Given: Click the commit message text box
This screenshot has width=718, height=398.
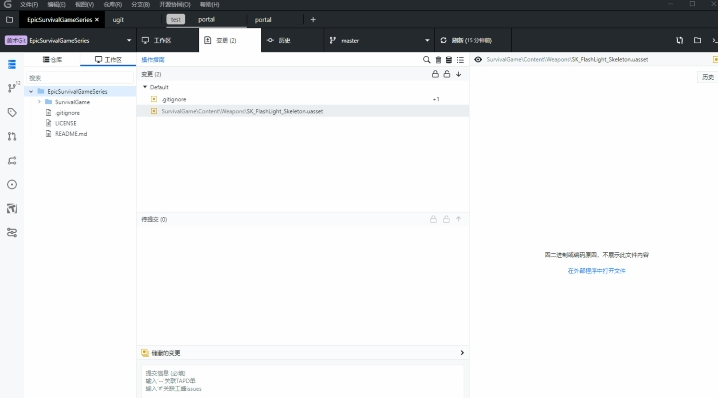Looking at the screenshot, I should pyautogui.click(x=303, y=382).
